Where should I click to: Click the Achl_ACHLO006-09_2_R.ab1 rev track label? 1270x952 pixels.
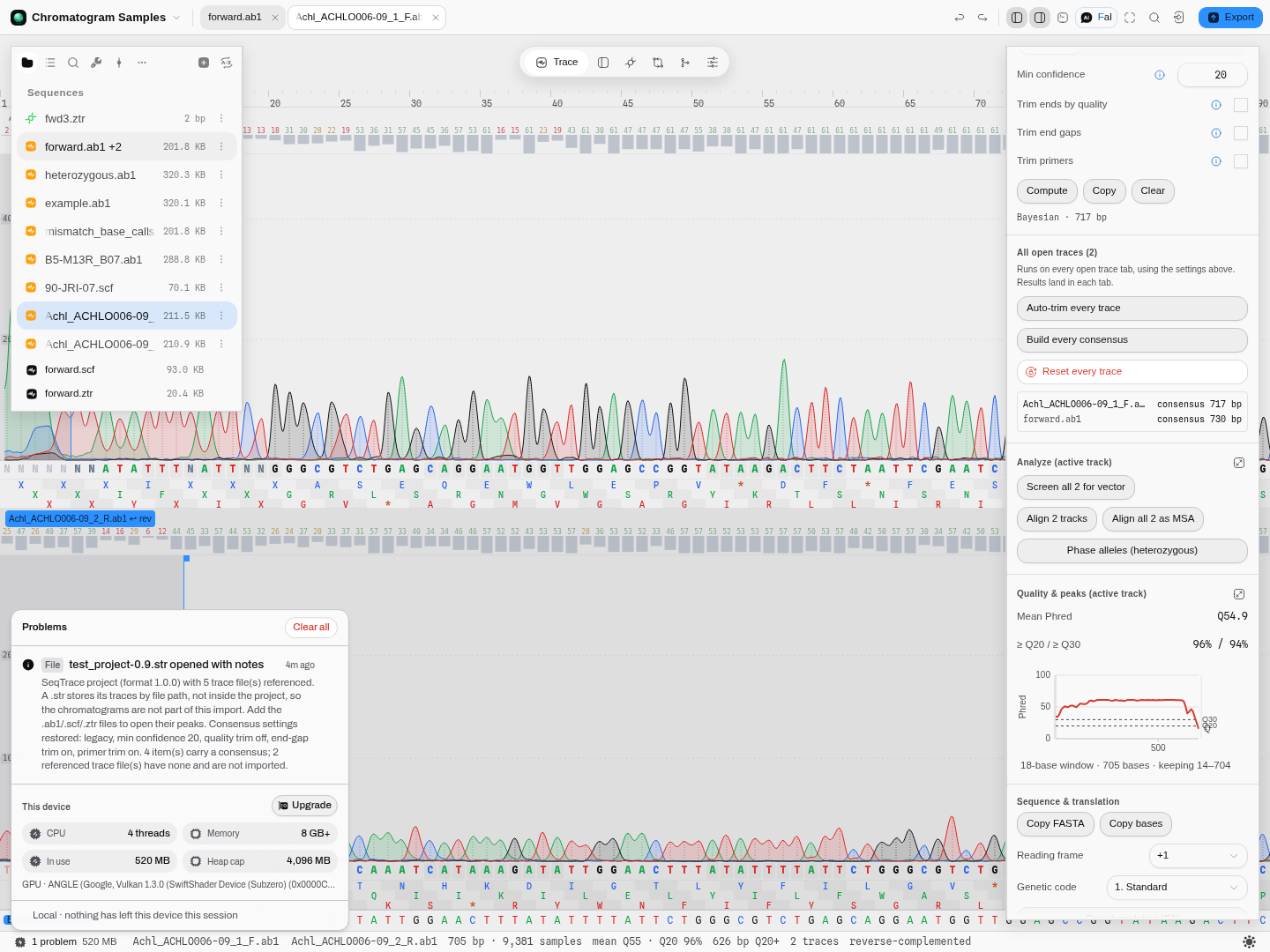click(80, 518)
